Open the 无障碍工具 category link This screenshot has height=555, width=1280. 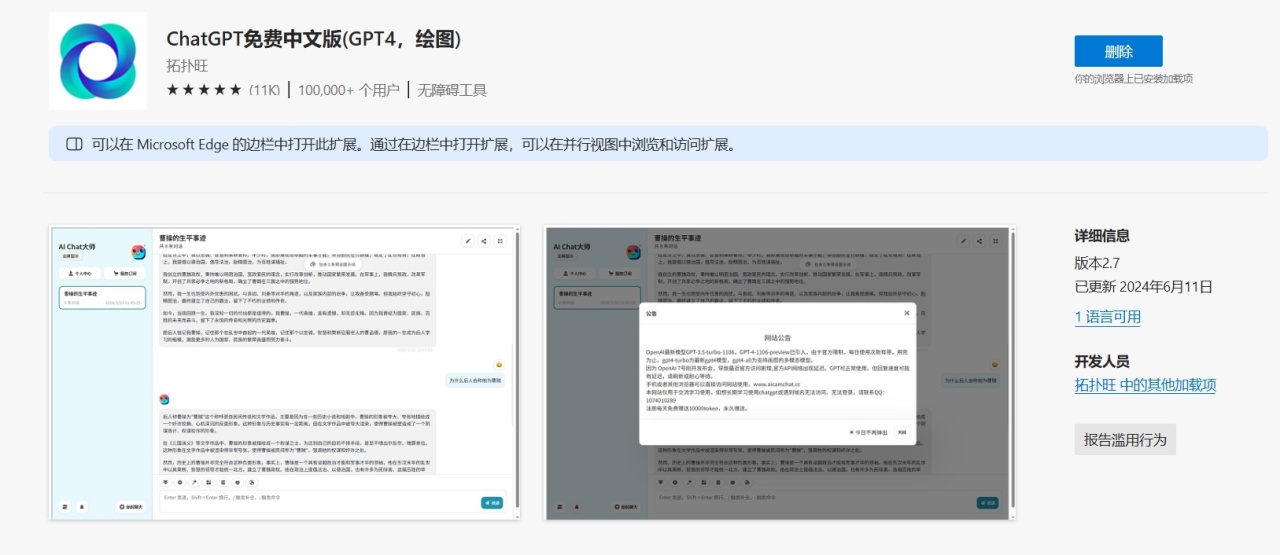[x=452, y=90]
